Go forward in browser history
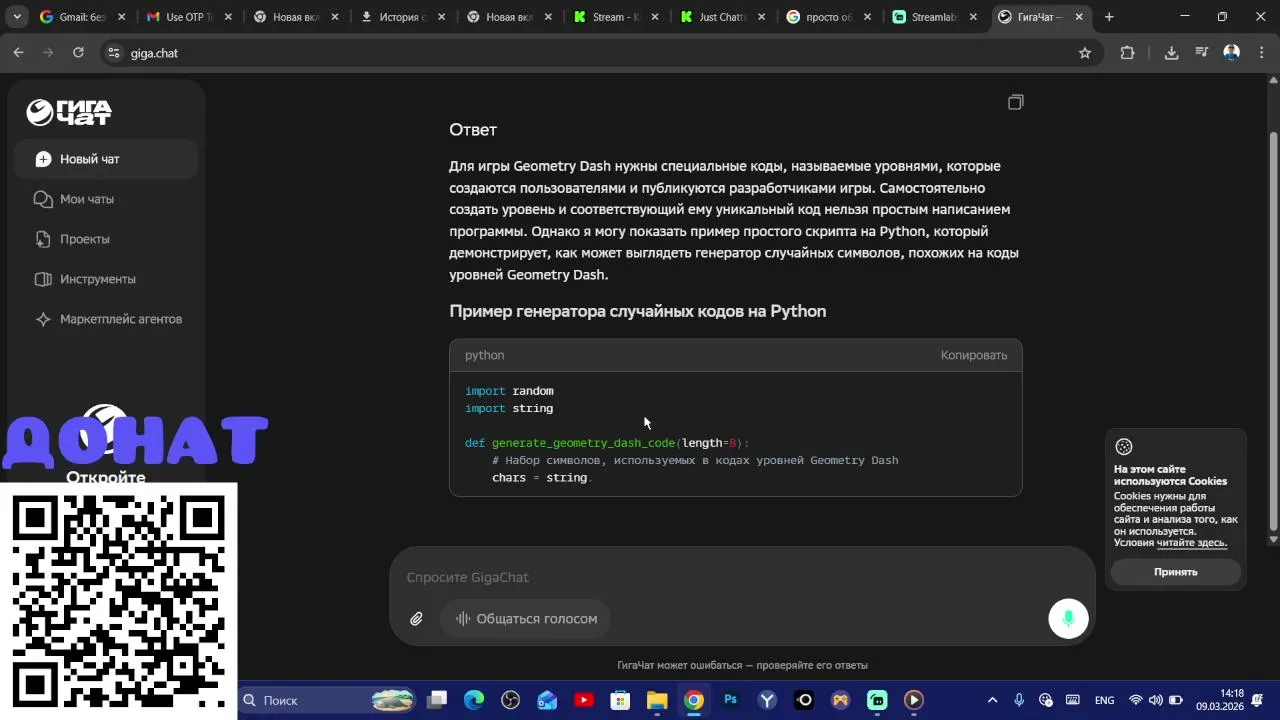Viewport: 1280px width, 720px height. click(x=48, y=53)
